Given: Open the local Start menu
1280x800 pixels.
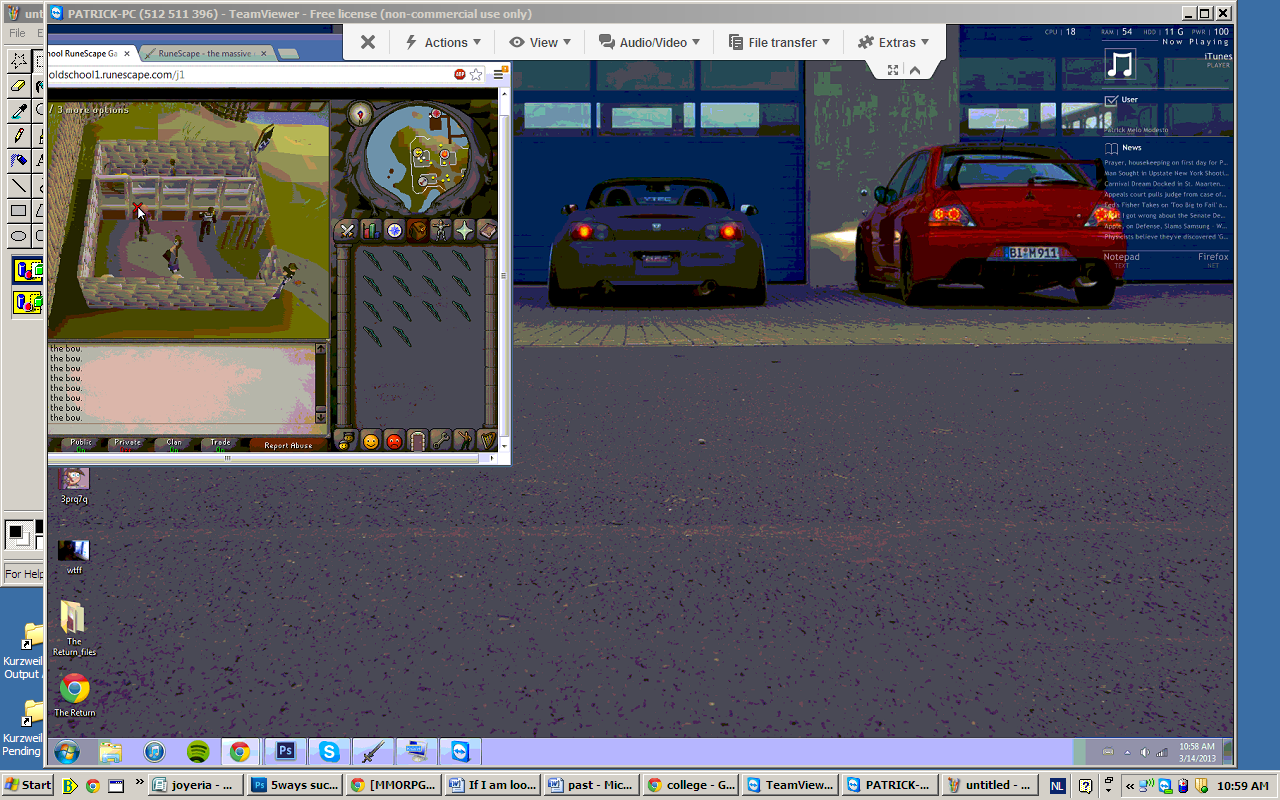Looking at the screenshot, I should click(28, 786).
